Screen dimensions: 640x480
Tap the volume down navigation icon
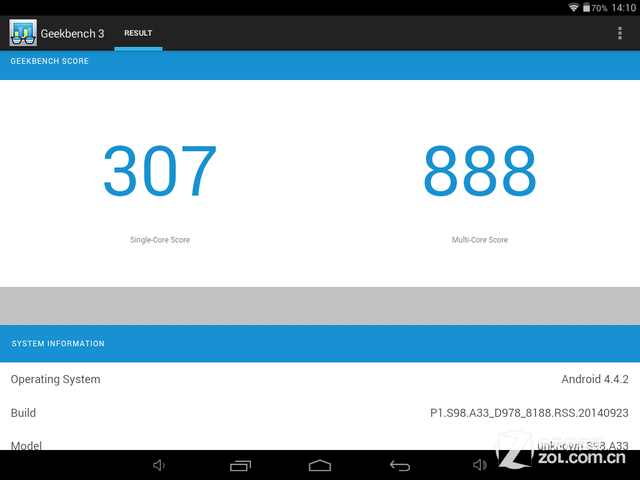(x=159, y=465)
